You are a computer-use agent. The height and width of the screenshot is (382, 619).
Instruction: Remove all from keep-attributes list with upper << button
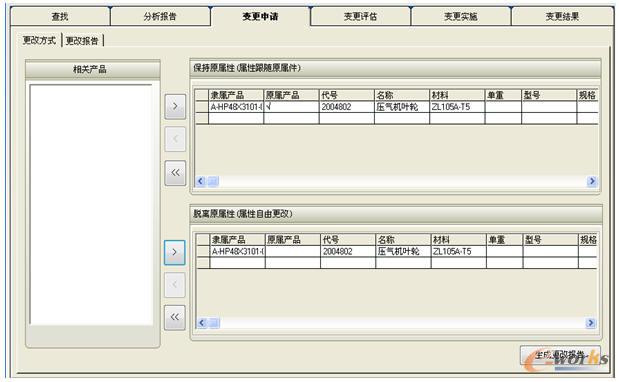click(x=175, y=173)
